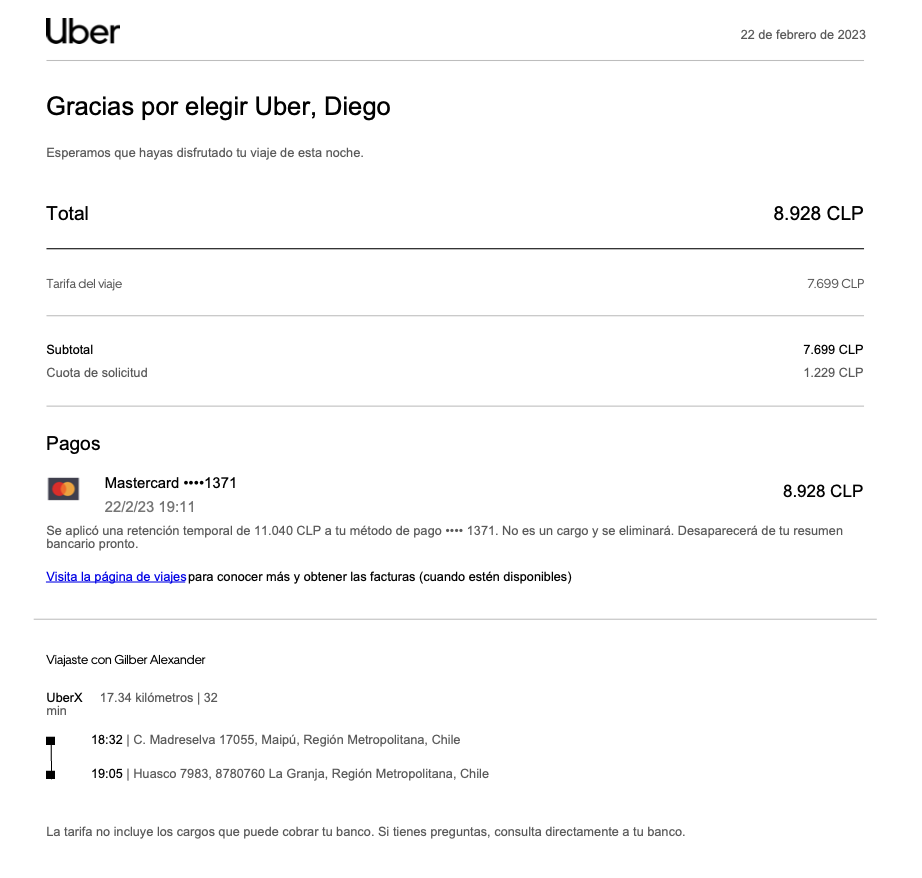Click the 'Pagos' section heading
Screen dimensions: 922x878
(x=73, y=444)
